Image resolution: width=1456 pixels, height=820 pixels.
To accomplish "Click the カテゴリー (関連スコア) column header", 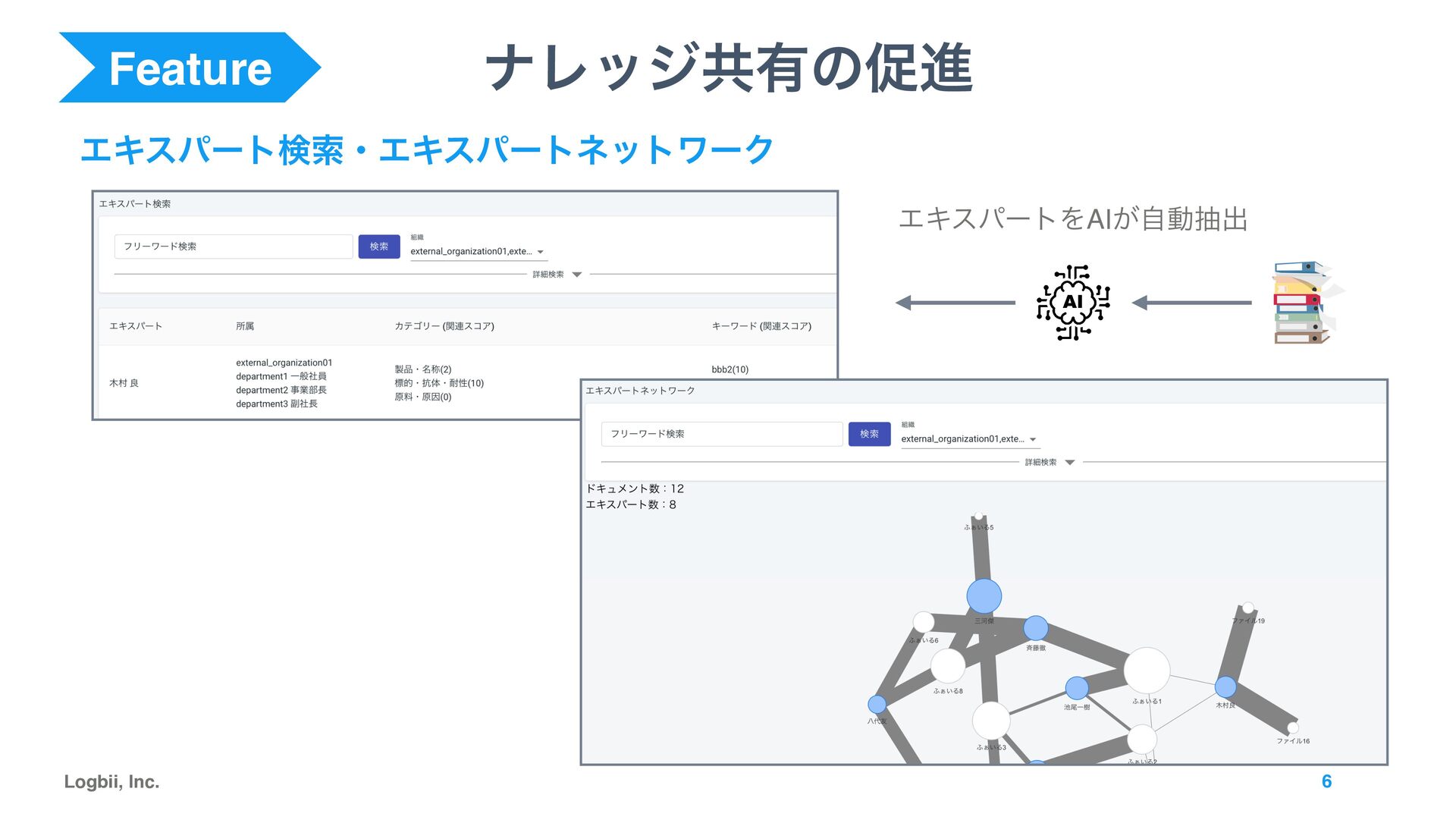I will tap(444, 326).
